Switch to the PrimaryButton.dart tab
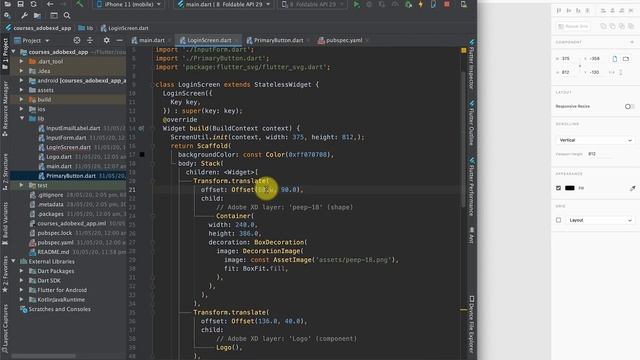This screenshot has height=360, width=640. pyautogui.click(x=278, y=40)
